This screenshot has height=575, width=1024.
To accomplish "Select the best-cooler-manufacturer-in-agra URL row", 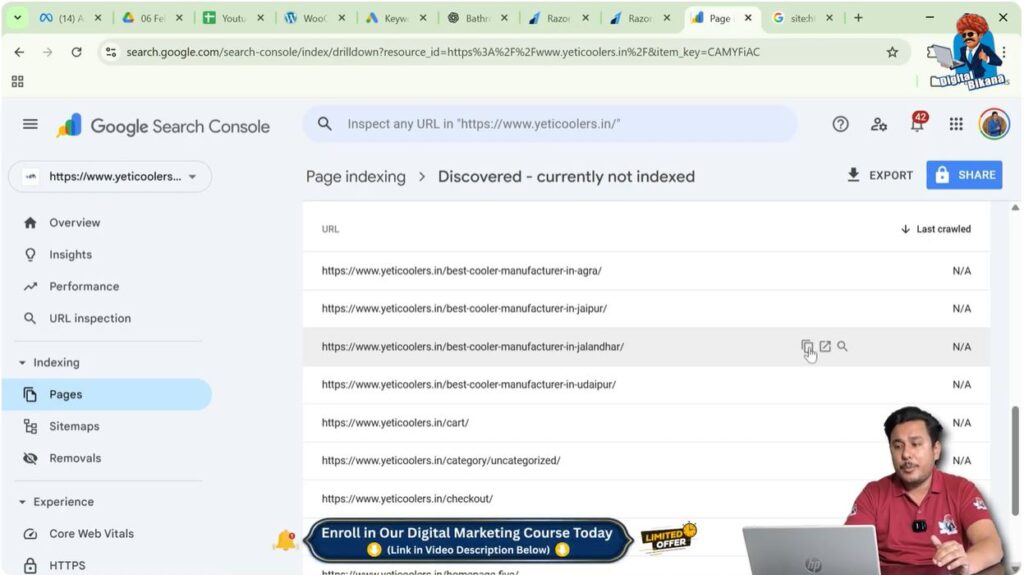I will tap(646, 271).
